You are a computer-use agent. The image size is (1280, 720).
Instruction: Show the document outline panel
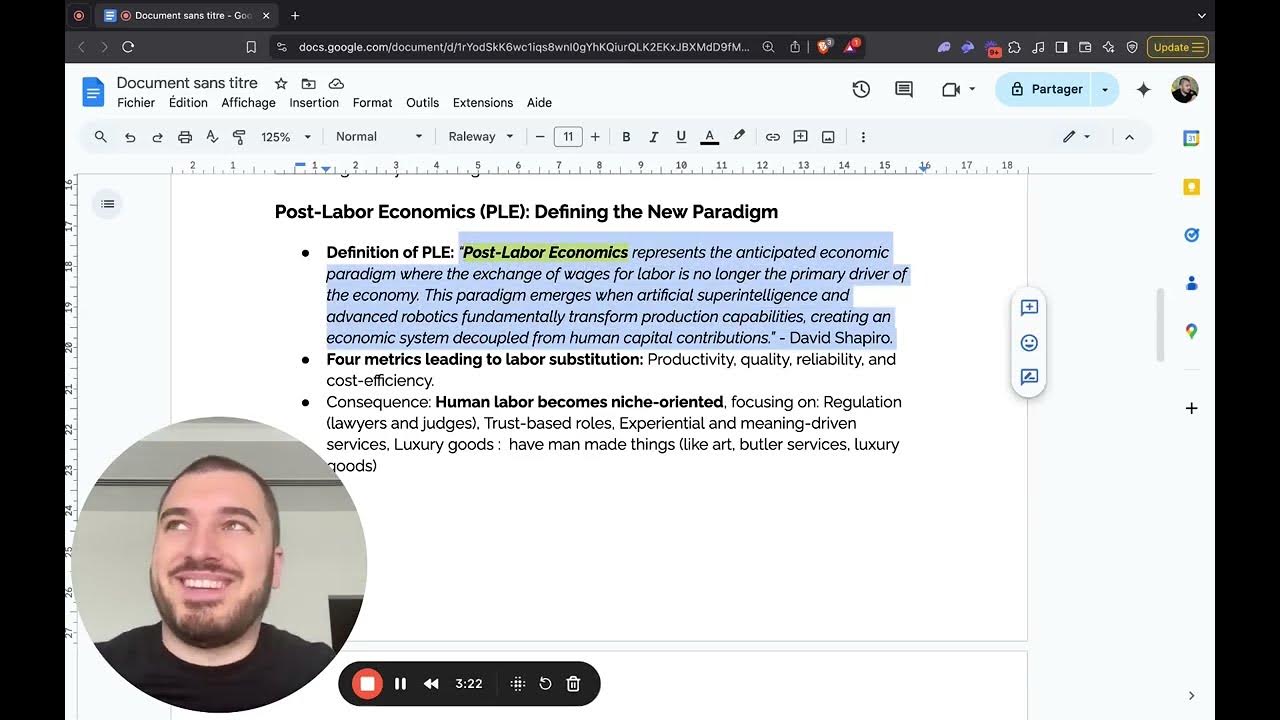[108, 204]
